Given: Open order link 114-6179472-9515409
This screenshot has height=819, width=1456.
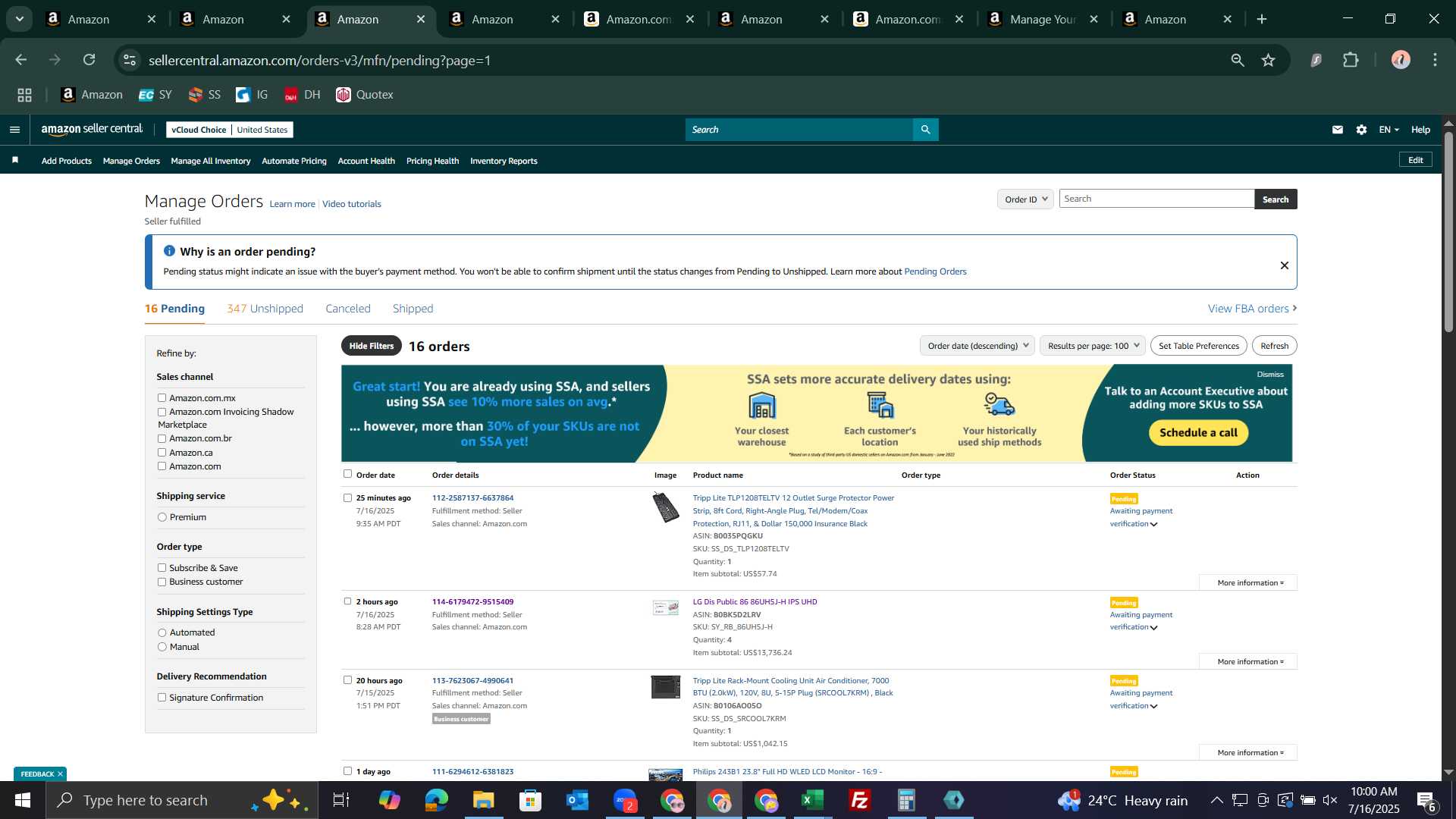Looking at the screenshot, I should [473, 602].
